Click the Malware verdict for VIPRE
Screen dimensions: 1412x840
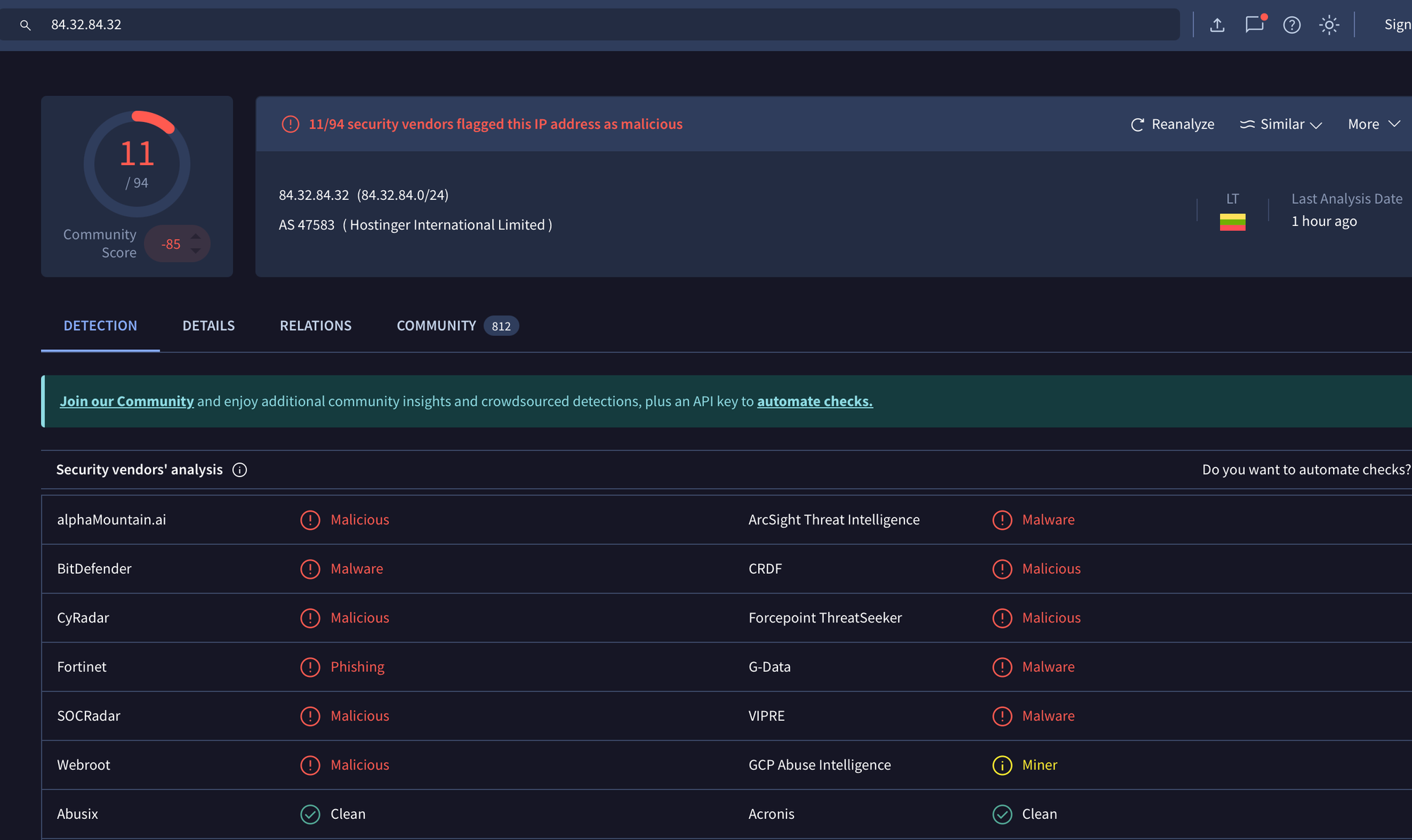tap(1048, 716)
